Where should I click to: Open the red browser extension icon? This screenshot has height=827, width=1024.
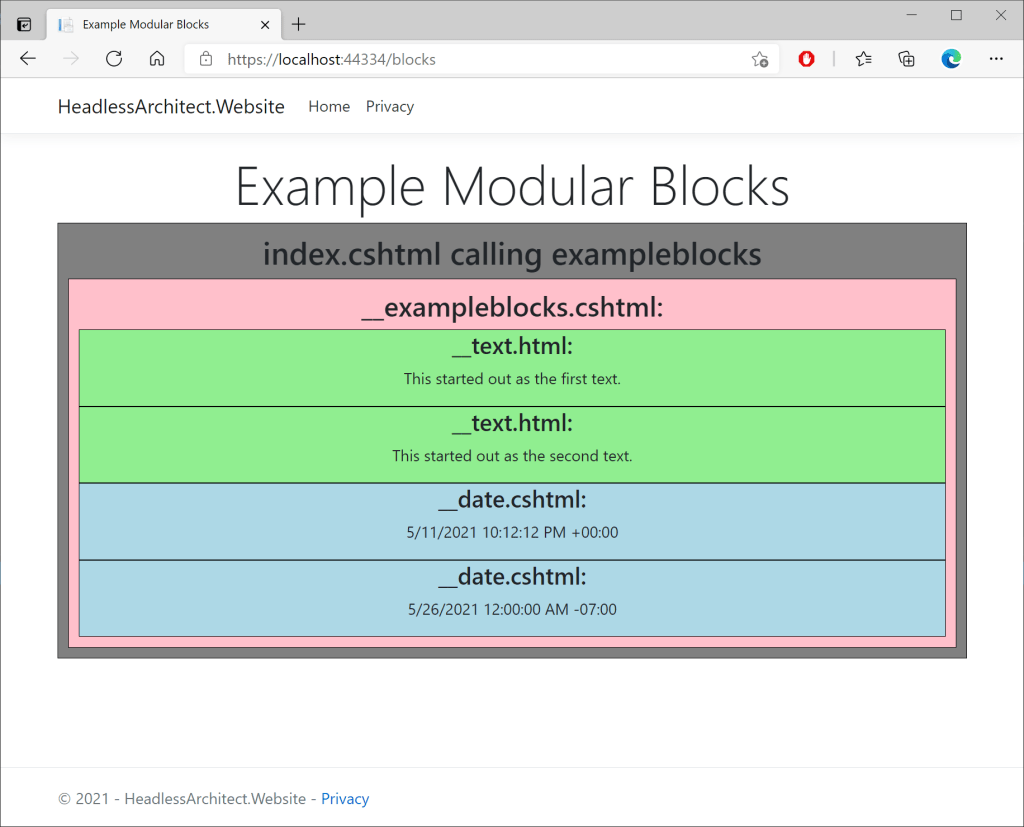pos(805,59)
